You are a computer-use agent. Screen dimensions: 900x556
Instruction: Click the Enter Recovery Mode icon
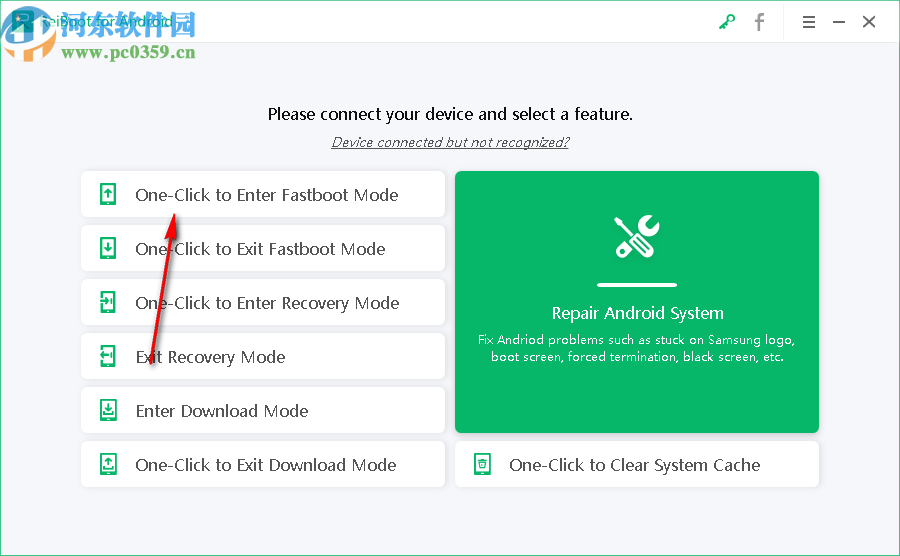coord(108,302)
